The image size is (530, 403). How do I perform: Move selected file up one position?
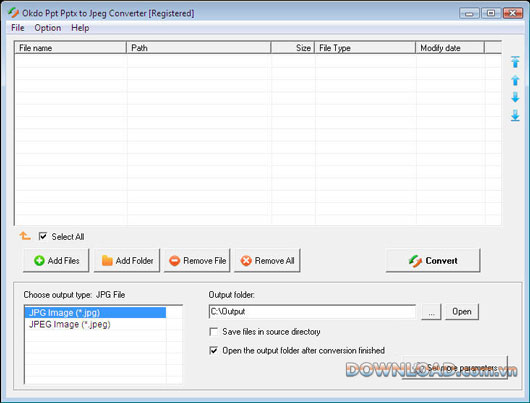point(515,80)
